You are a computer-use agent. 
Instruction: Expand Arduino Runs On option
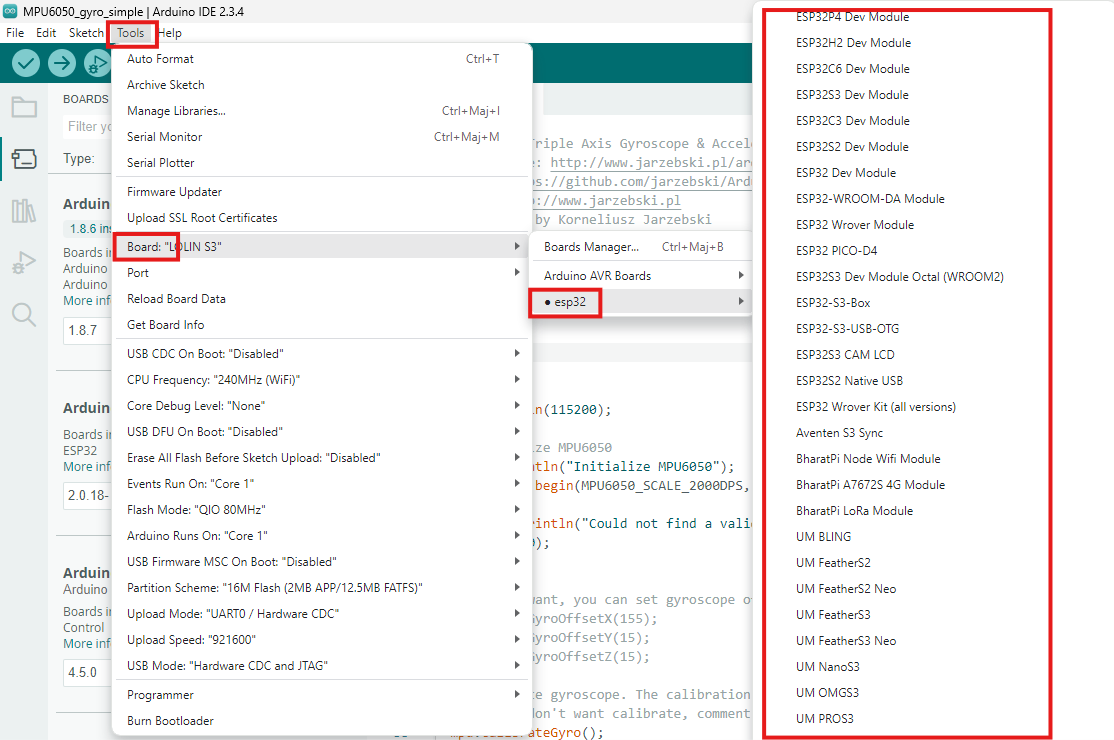pos(322,535)
